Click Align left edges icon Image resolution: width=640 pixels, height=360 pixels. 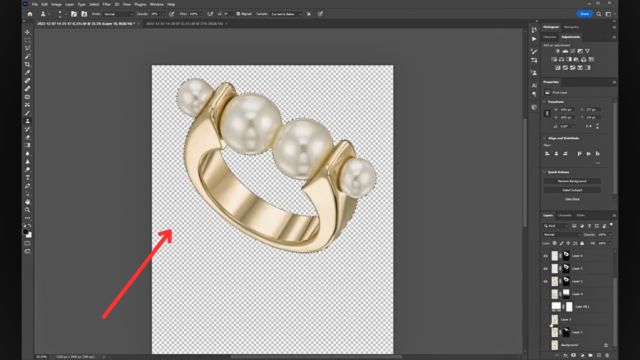tap(547, 154)
